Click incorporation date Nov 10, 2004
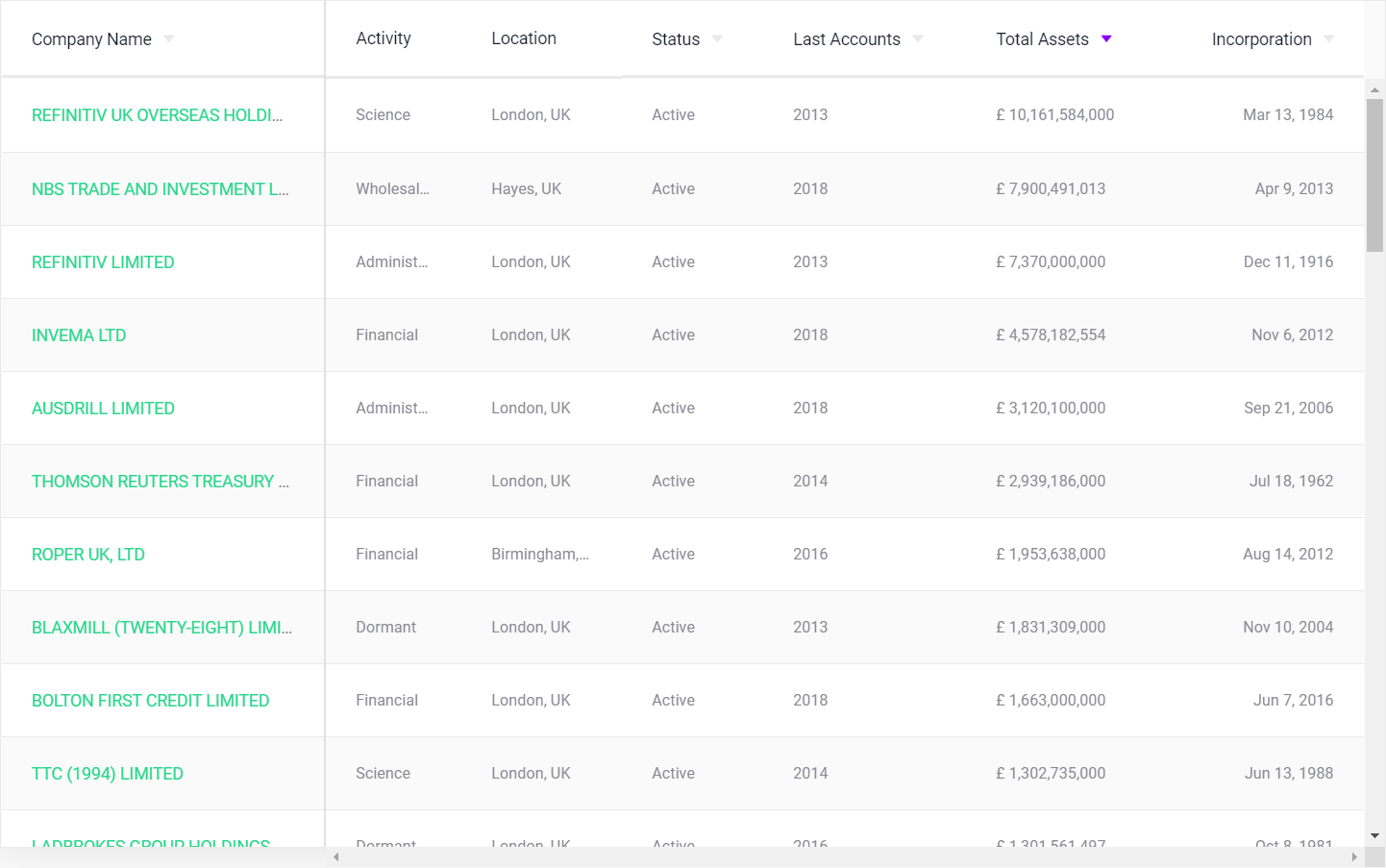This screenshot has width=1386, height=868. point(1288,627)
